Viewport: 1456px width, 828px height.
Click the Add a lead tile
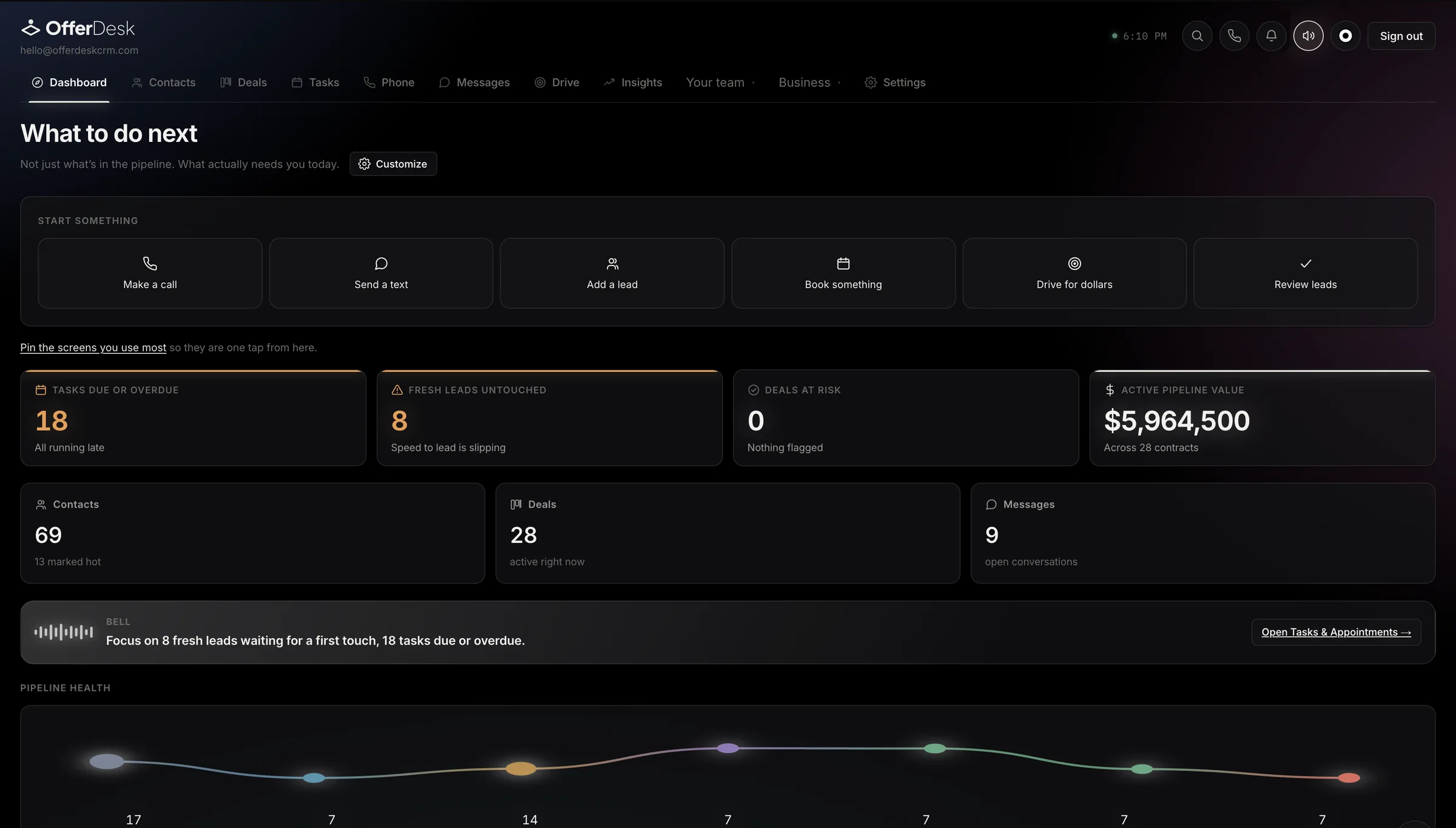612,273
